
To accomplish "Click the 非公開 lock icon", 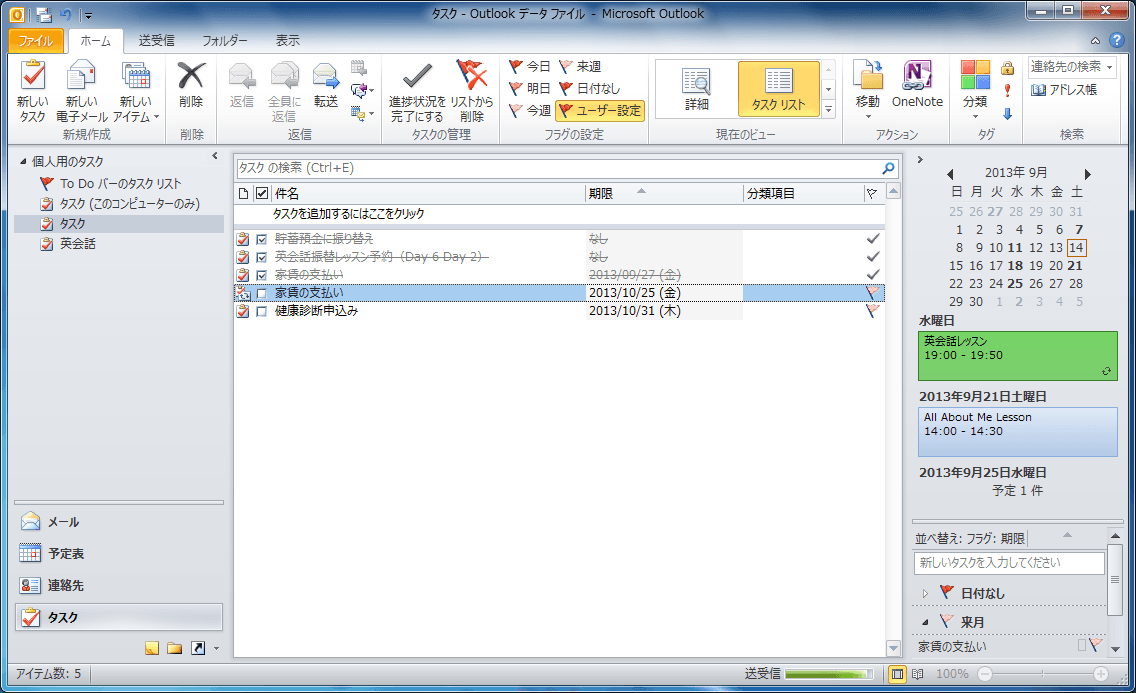I will tap(1007, 68).
